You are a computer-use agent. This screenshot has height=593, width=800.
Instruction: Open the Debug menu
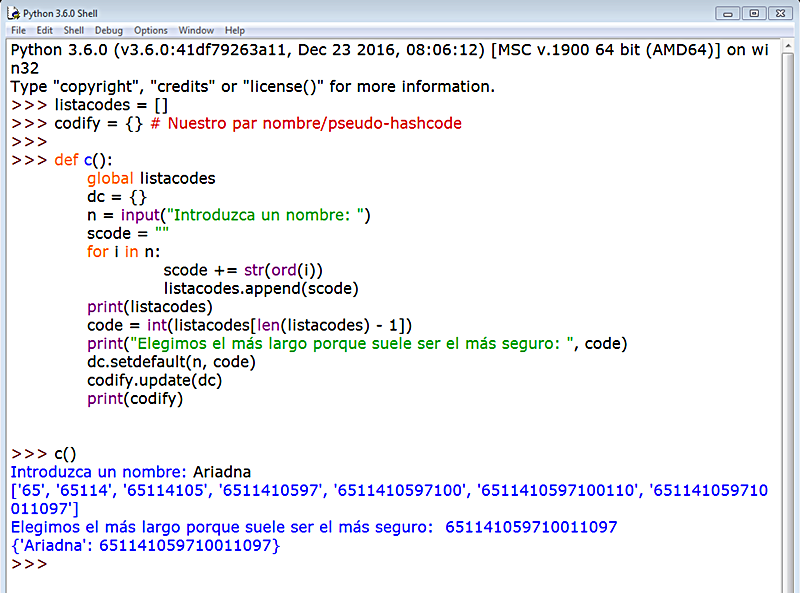tap(108, 30)
